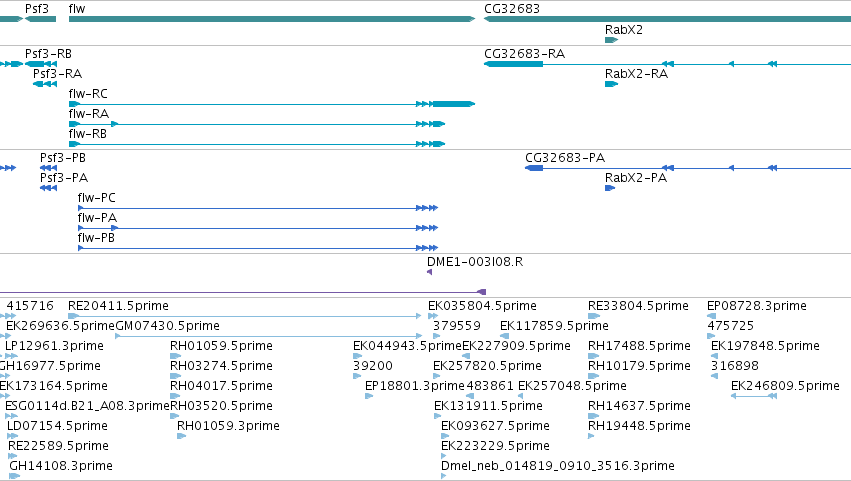Click the EK246809.5prime alignment glyph
Screen dimensions: 851x481
[x=754, y=396]
